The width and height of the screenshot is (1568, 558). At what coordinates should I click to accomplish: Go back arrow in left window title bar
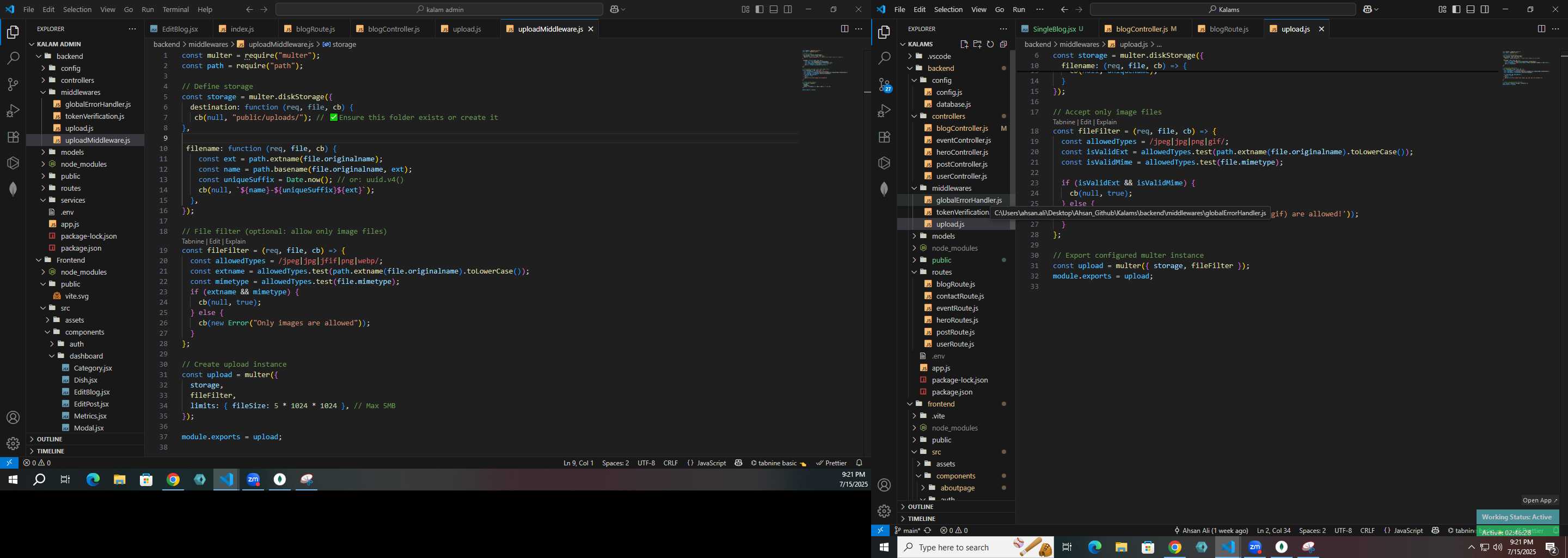(x=249, y=9)
